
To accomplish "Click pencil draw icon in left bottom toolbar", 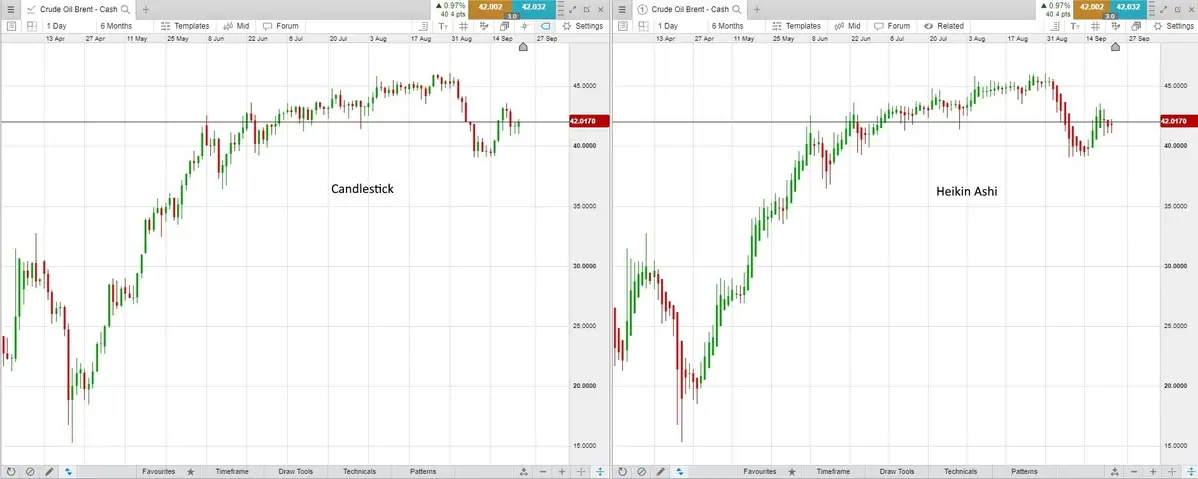I will pyautogui.click(x=49, y=471).
